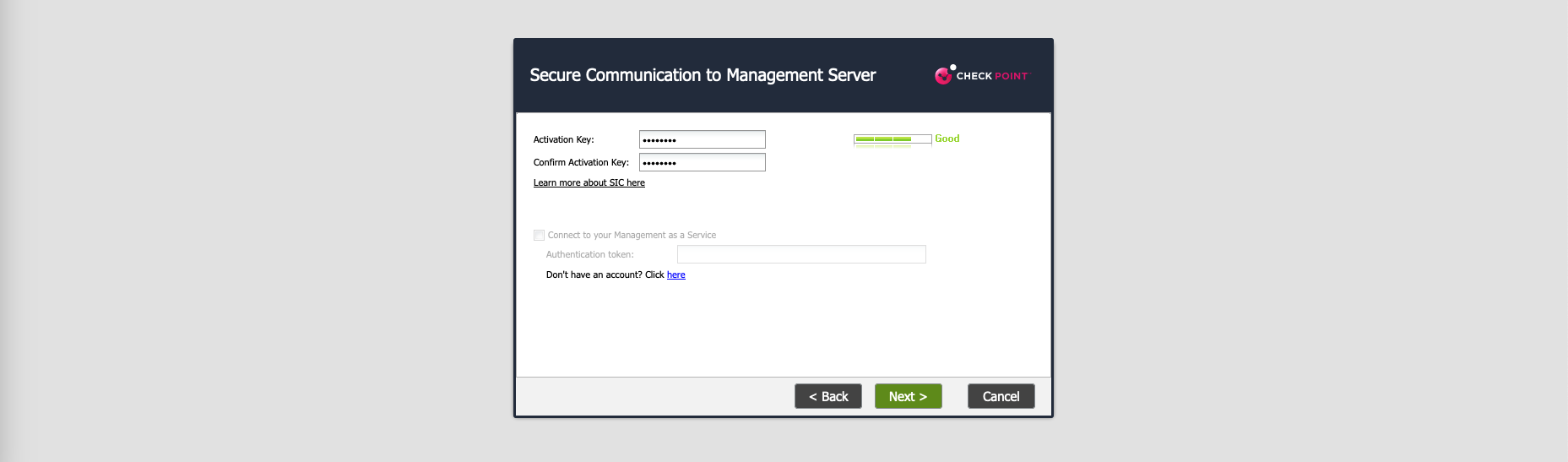Click the 'Connect to your Management as a Service' label
The height and width of the screenshot is (462, 1568).
click(x=632, y=236)
